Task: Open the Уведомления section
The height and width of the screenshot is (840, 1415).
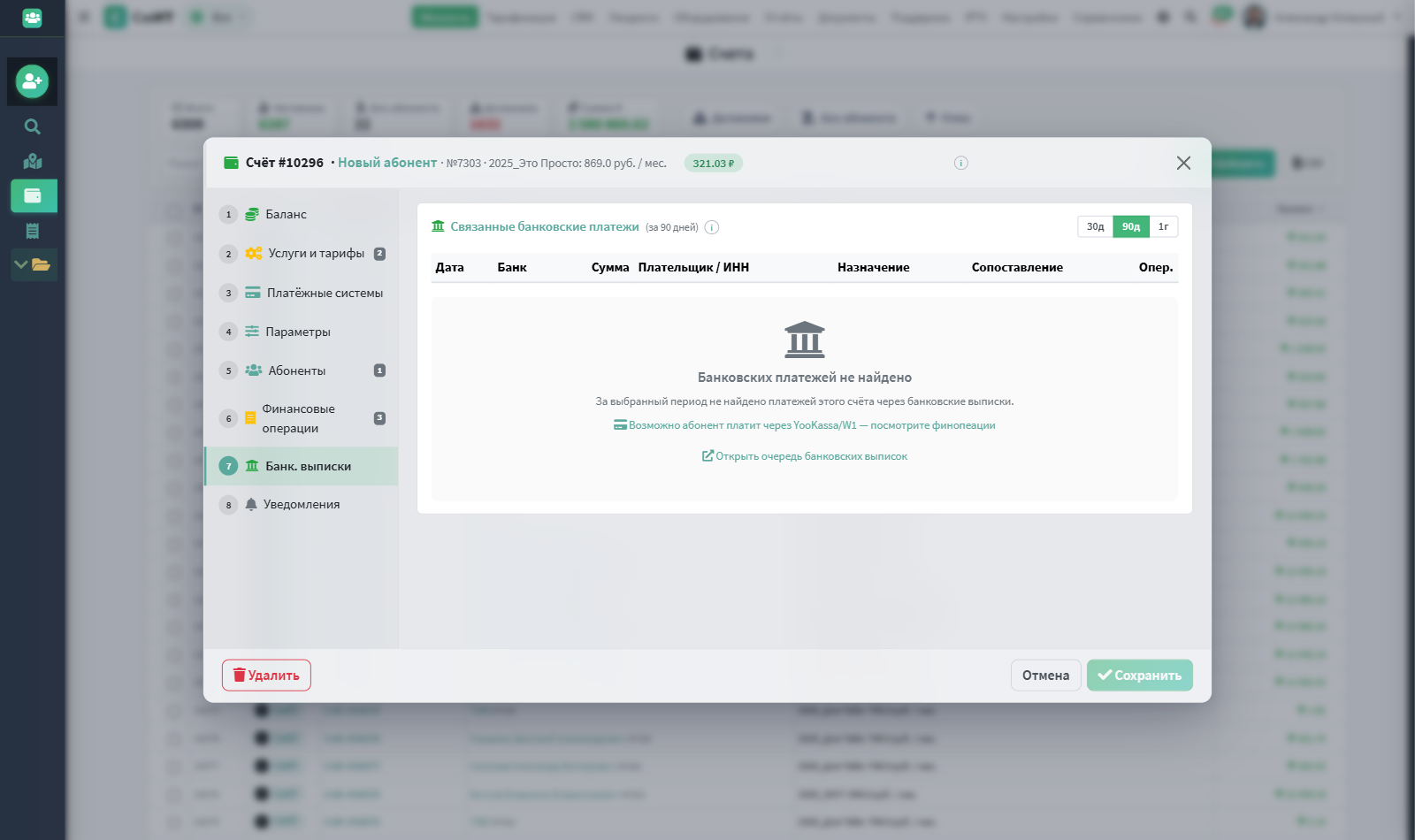Action: [302, 505]
